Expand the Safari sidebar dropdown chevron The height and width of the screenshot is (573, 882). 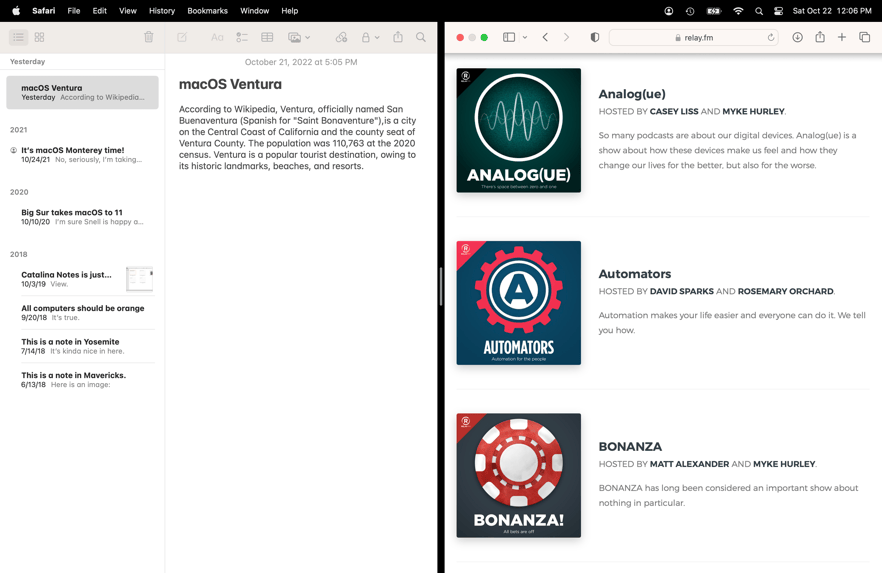pyautogui.click(x=525, y=38)
